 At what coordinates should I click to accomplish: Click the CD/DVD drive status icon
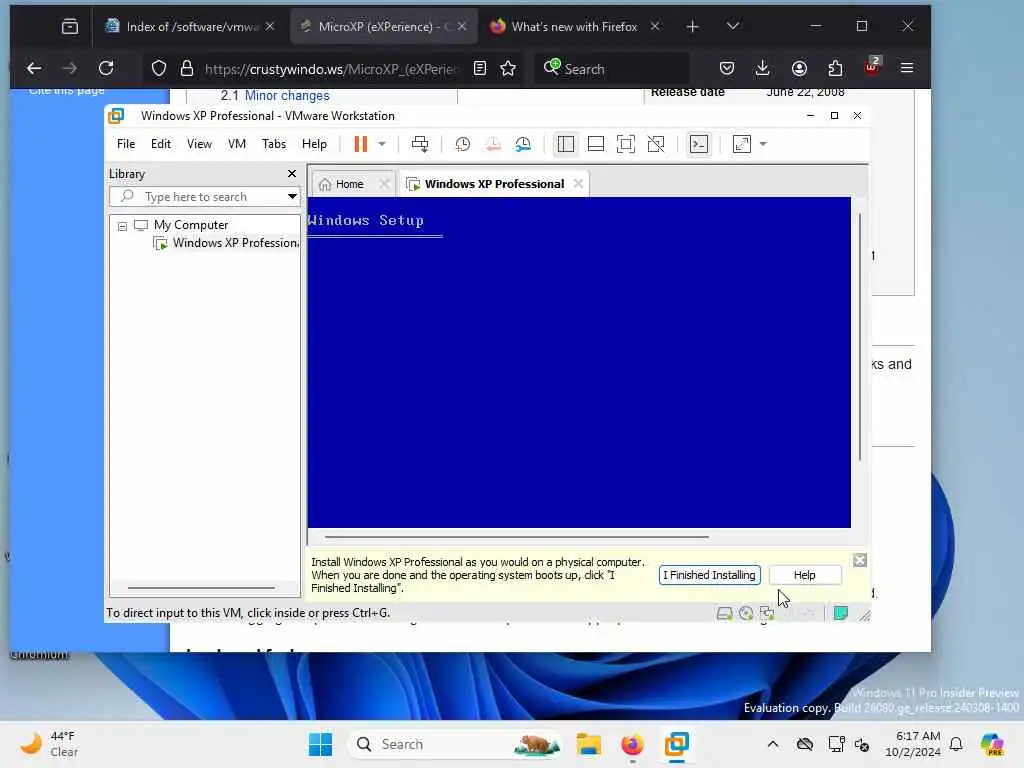pos(746,613)
